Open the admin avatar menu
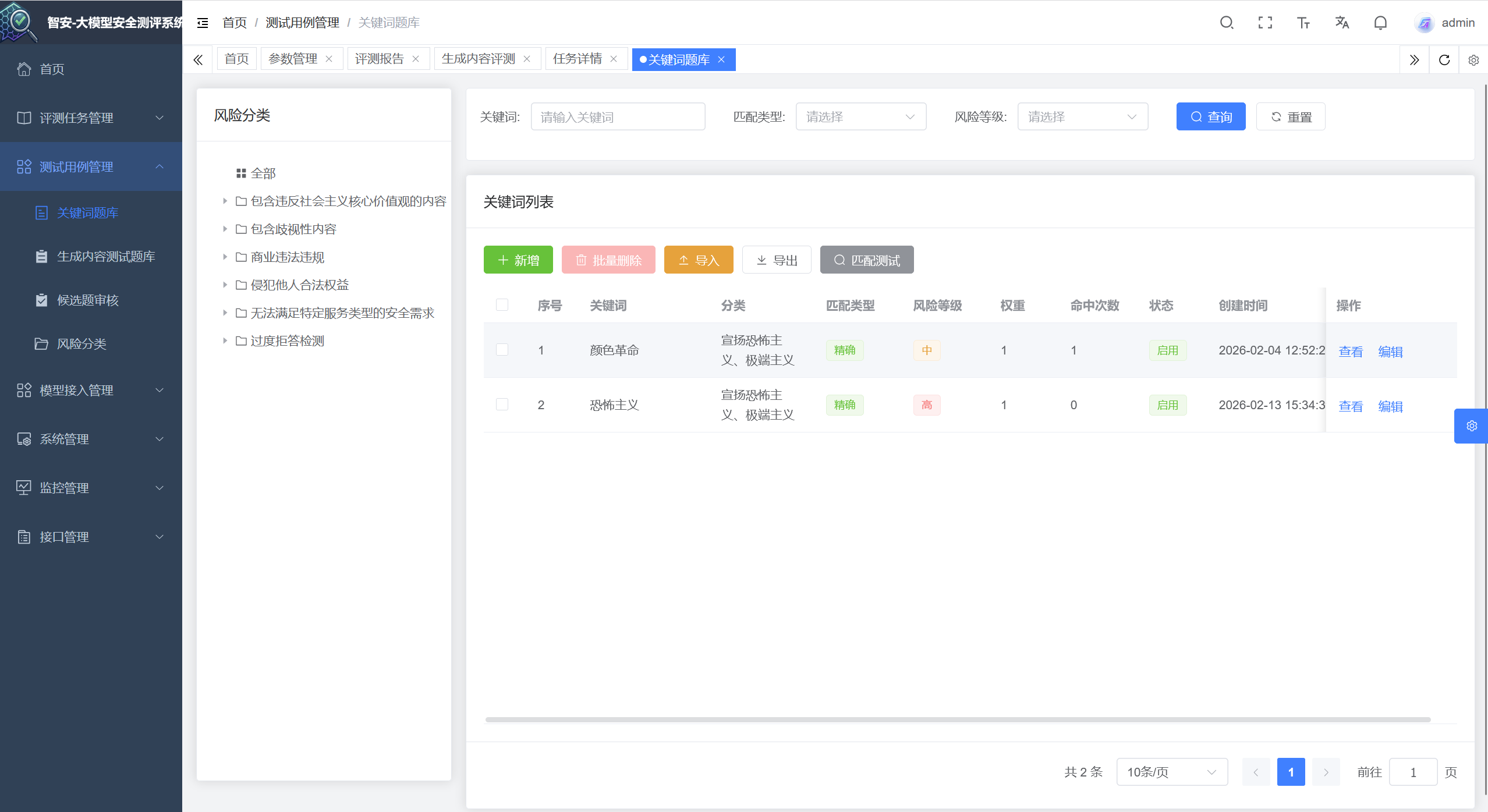Screen dimensions: 1488x812 [1444, 23]
